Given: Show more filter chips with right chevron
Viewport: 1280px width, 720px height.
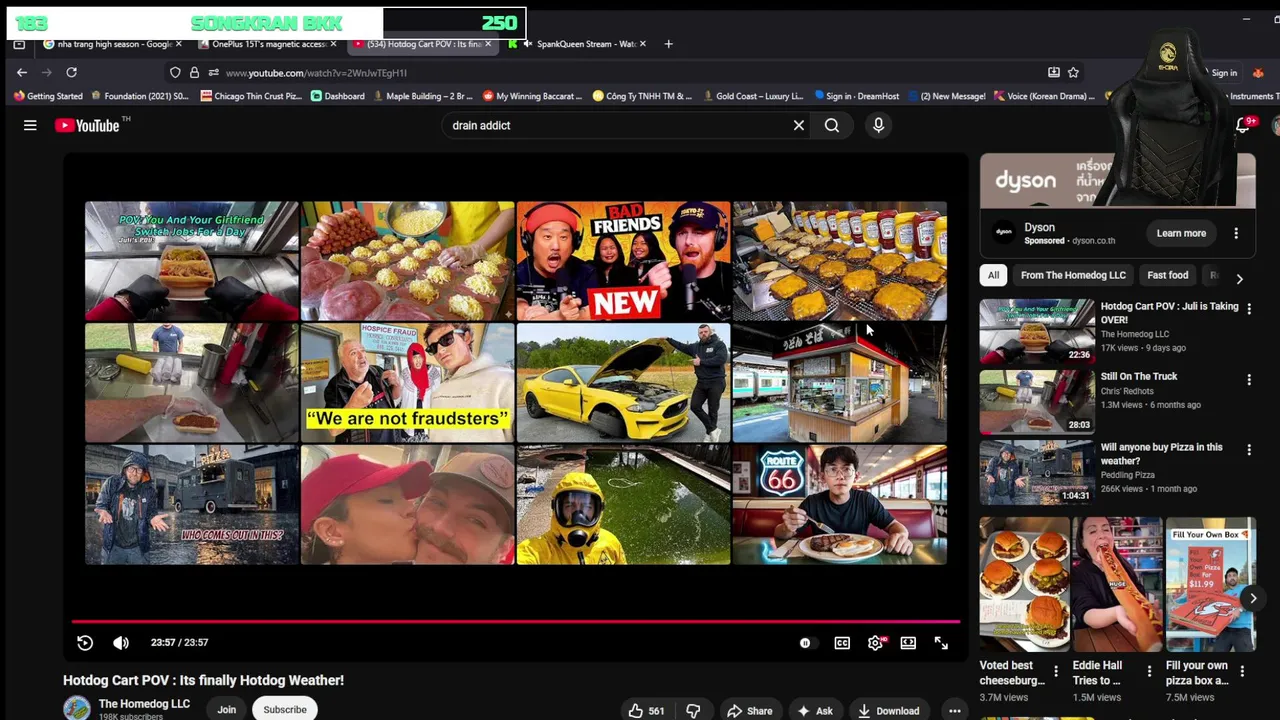Looking at the screenshot, I should point(1239,279).
